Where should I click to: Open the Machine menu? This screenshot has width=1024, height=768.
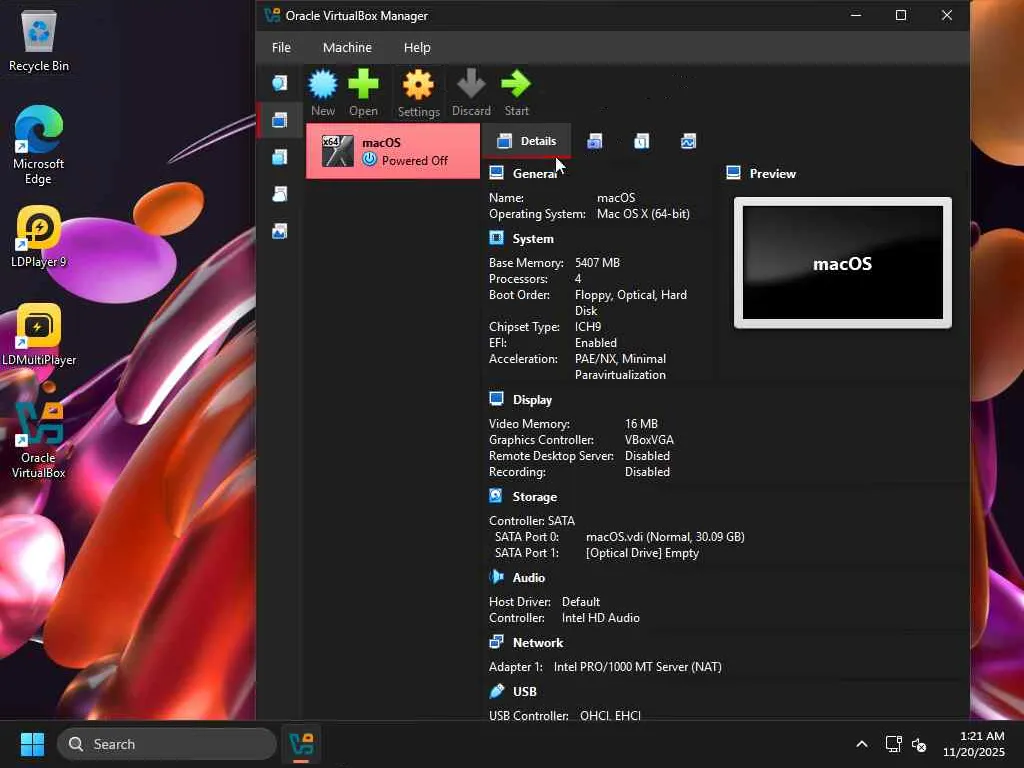(347, 48)
